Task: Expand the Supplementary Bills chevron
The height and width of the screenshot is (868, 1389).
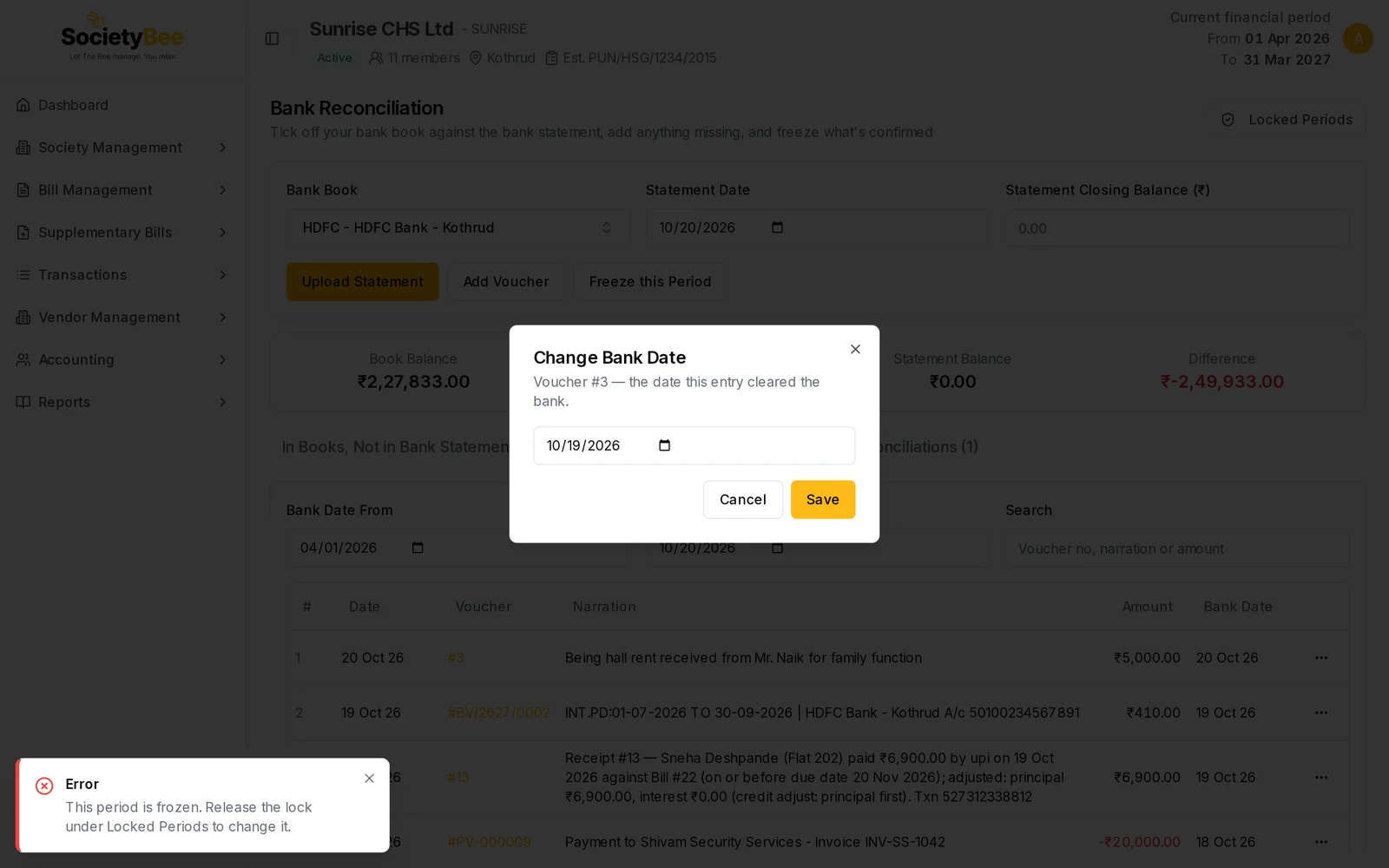Action: coord(223,233)
